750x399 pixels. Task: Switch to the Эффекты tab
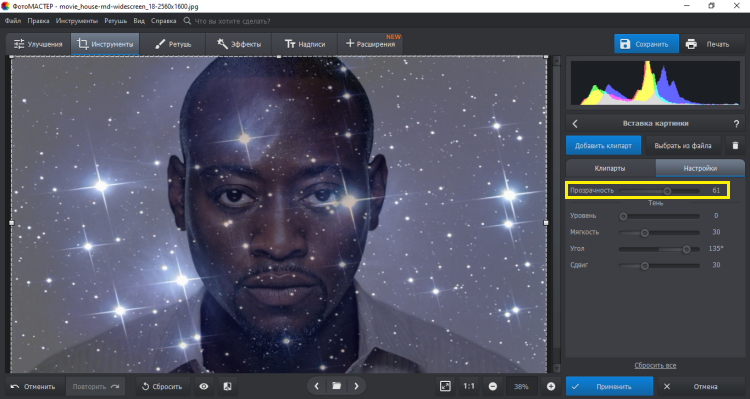click(x=239, y=44)
